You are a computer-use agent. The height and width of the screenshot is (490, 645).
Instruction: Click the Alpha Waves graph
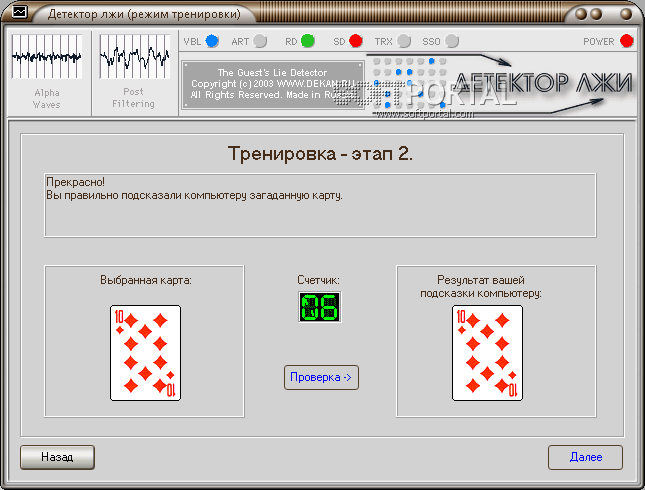(46, 56)
